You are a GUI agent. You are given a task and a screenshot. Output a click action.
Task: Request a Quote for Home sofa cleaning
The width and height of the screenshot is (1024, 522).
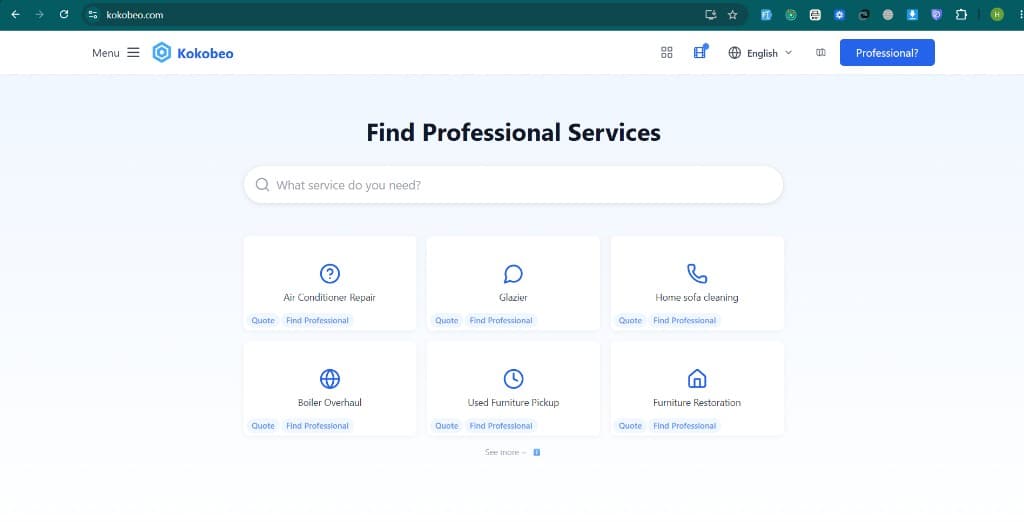[x=630, y=321]
